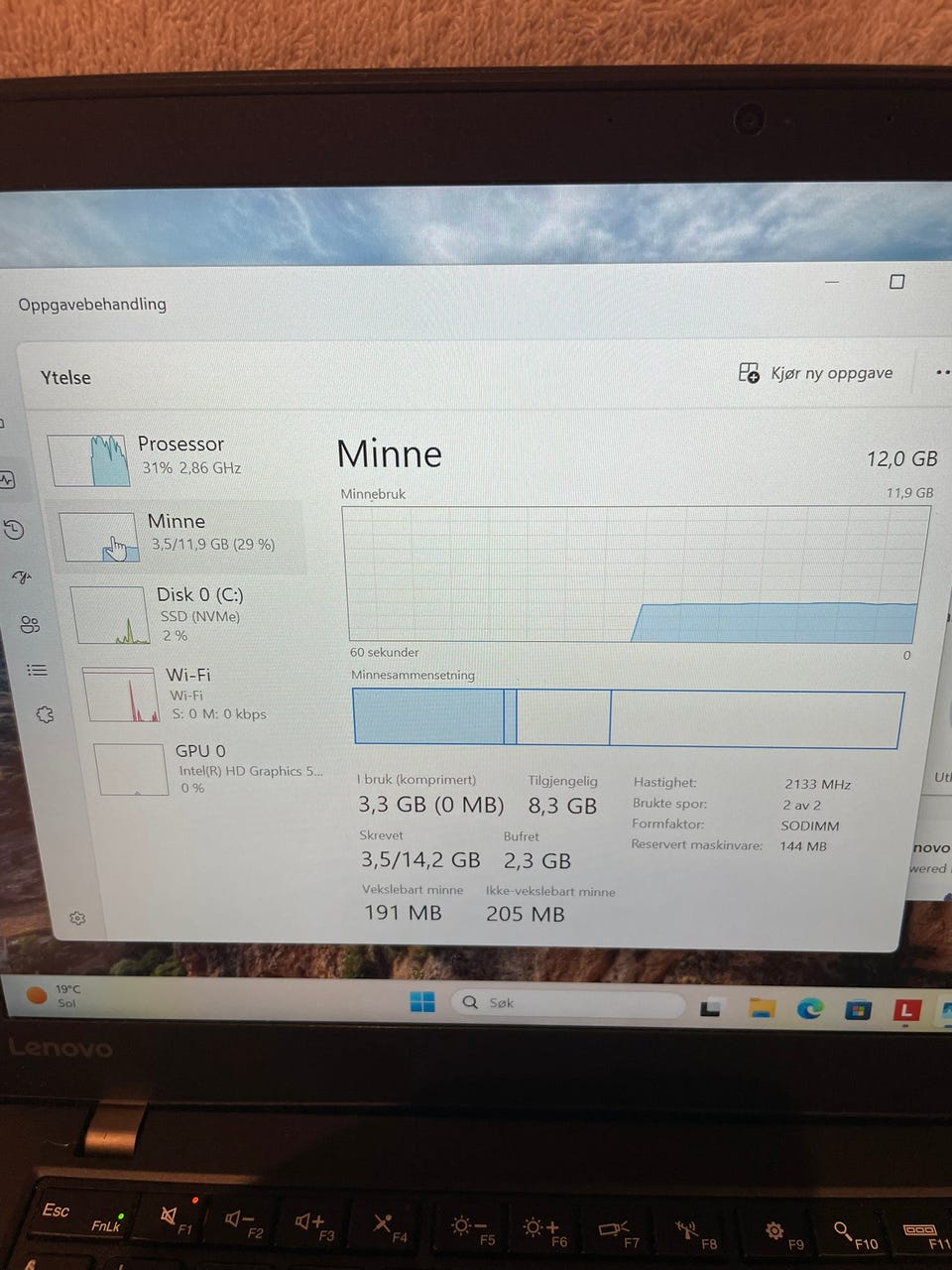Screen dimensions: 952x1270
Task: Click the Kjør ny oppgave button label
Action: click(832, 373)
